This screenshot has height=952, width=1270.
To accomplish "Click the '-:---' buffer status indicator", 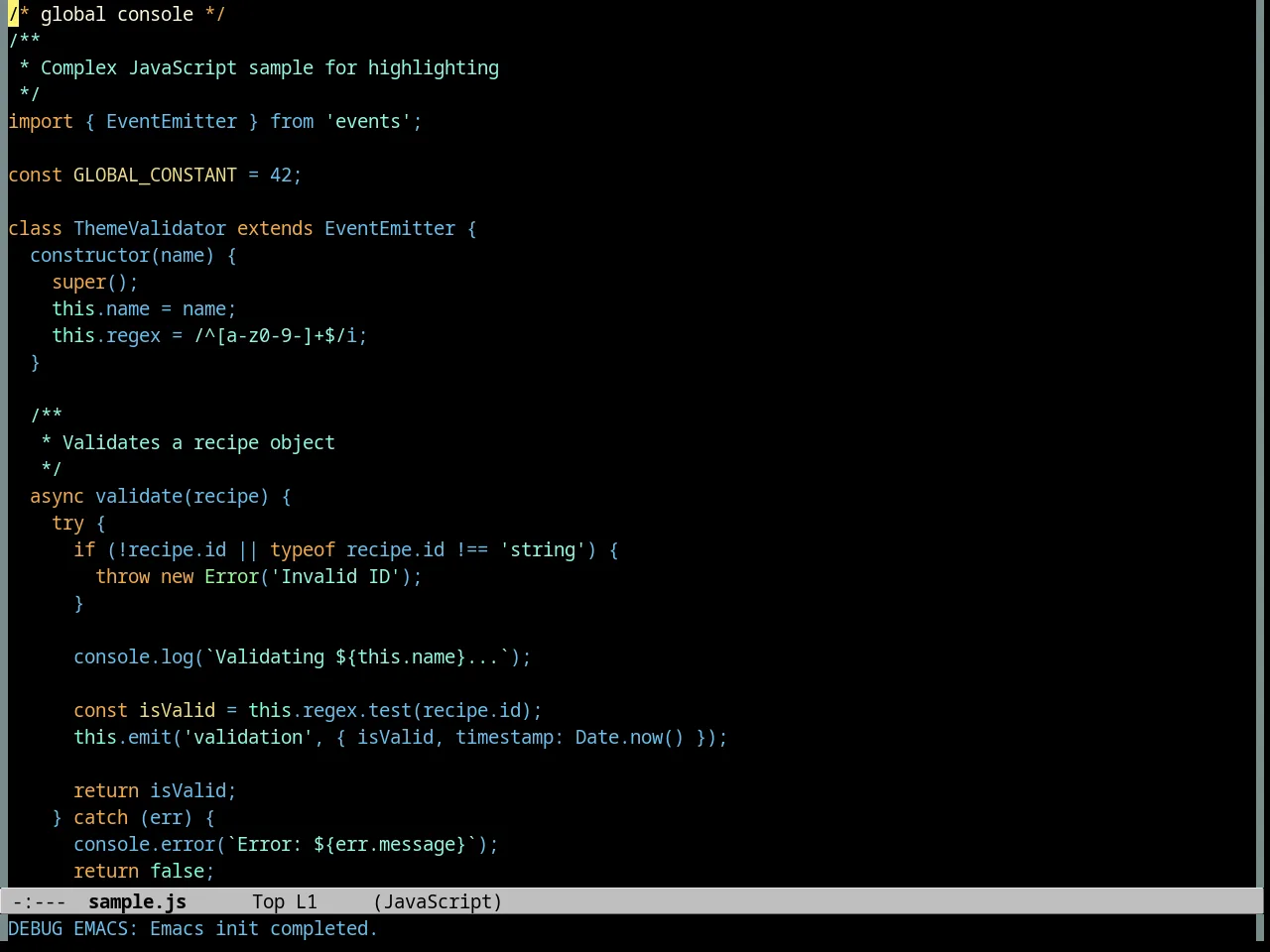I will click(x=39, y=901).
